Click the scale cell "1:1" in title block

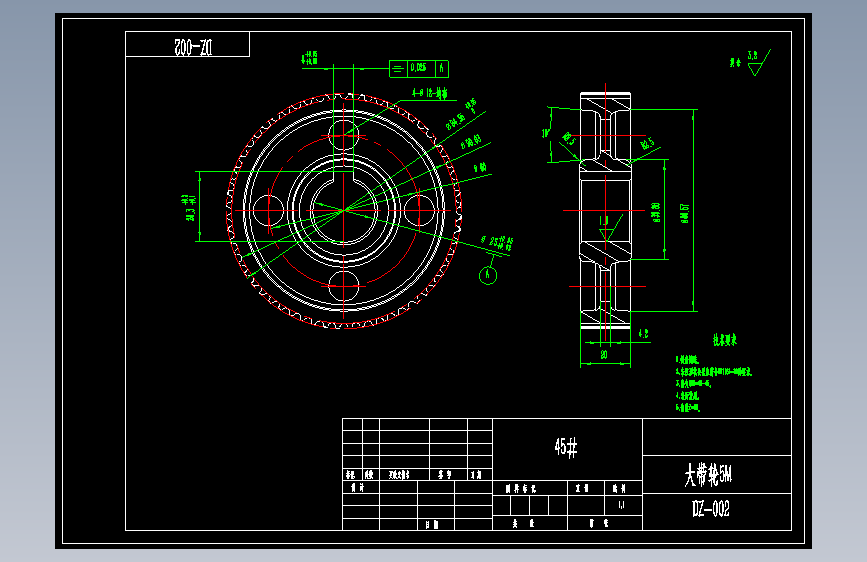[x=621, y=505]
